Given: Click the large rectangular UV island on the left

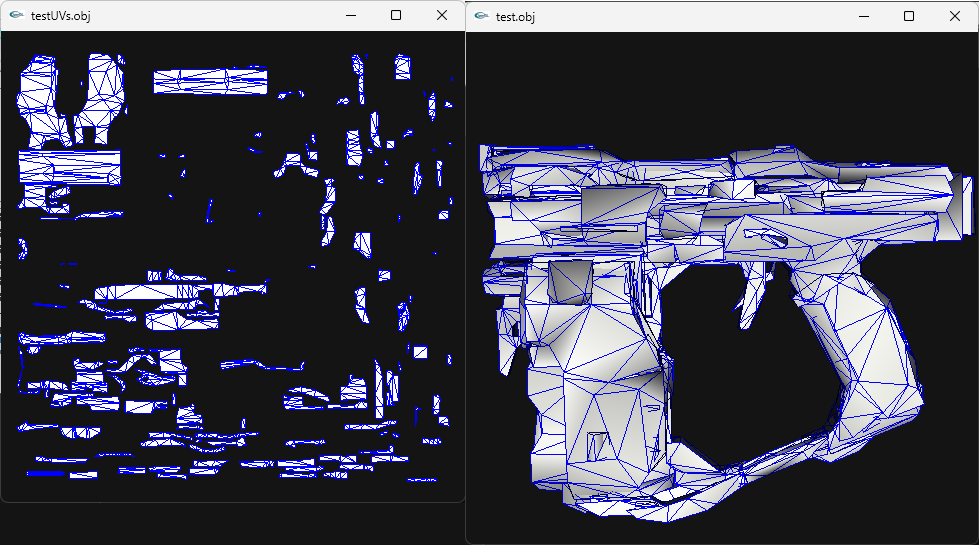Looking at the screenshot, I should [68, 166].
